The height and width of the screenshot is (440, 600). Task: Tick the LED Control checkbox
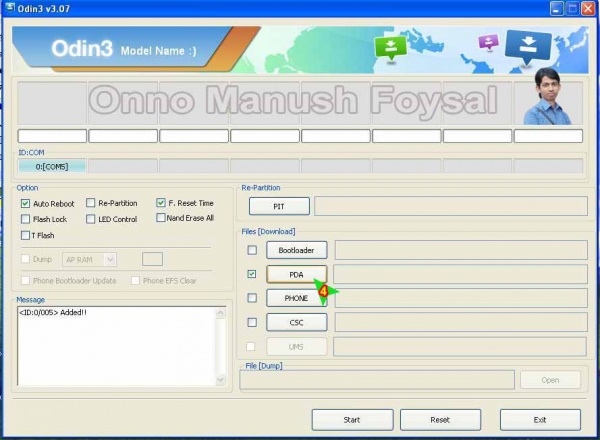(x=91, y=219)
